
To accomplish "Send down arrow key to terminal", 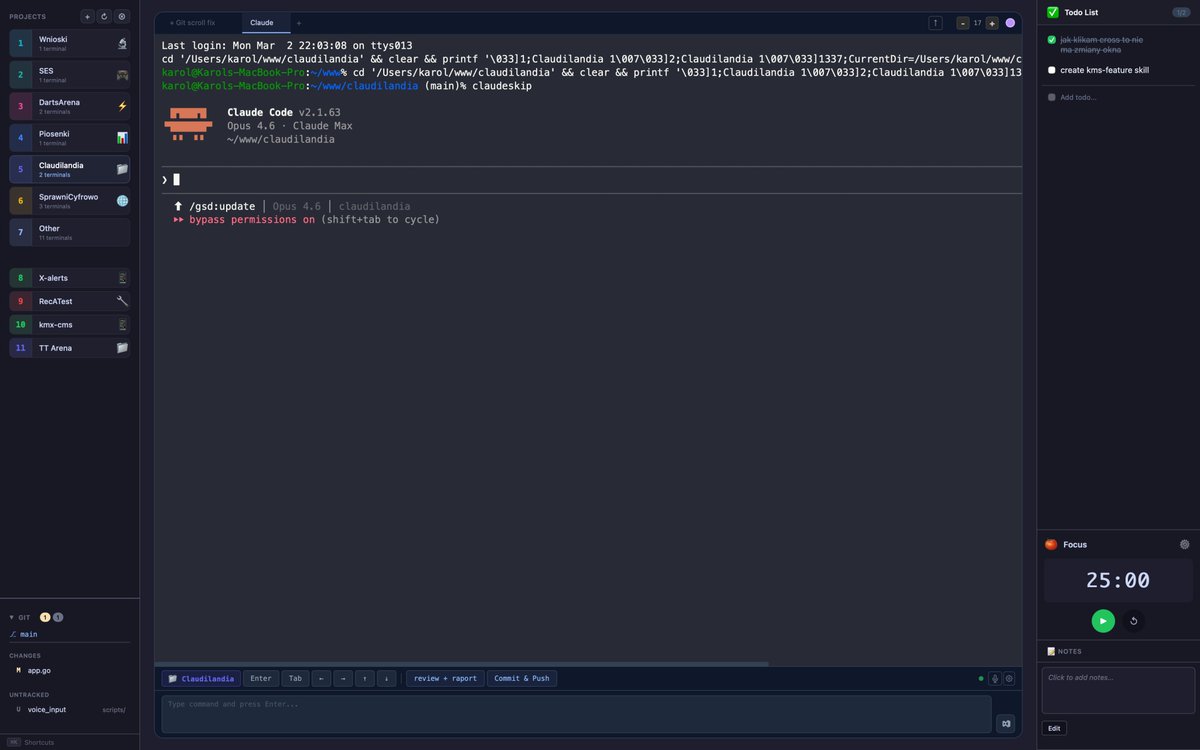I will [387, 678].
